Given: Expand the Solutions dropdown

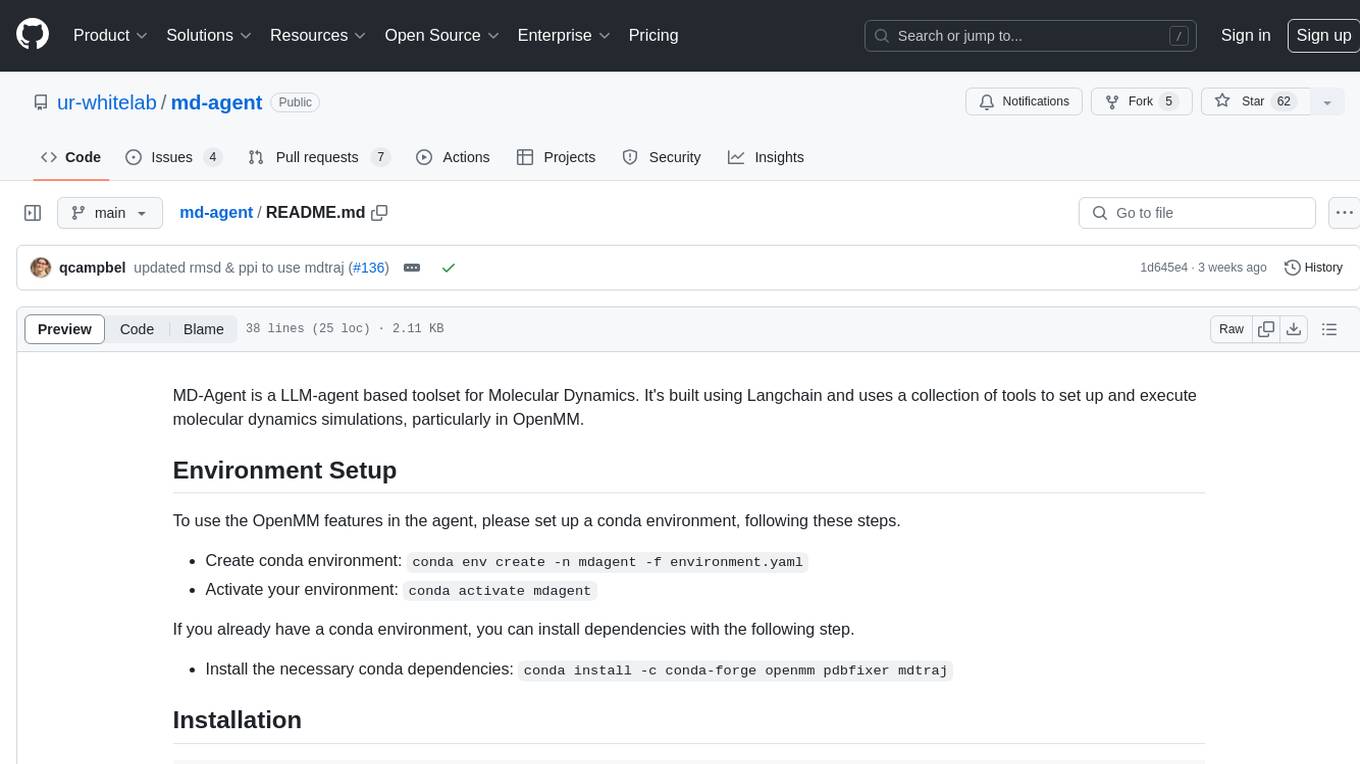Looking at the screenshot, I should click(209, 35).
